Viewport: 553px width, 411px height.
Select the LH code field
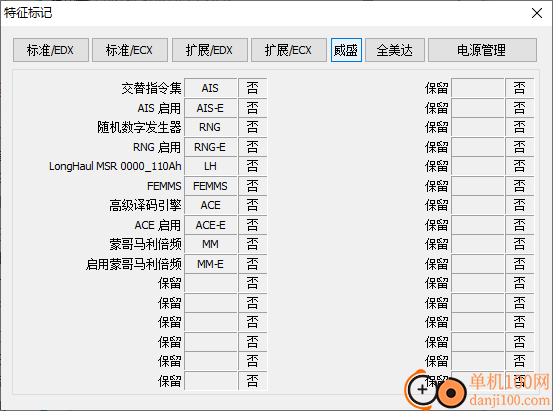[x=211, y=166]
